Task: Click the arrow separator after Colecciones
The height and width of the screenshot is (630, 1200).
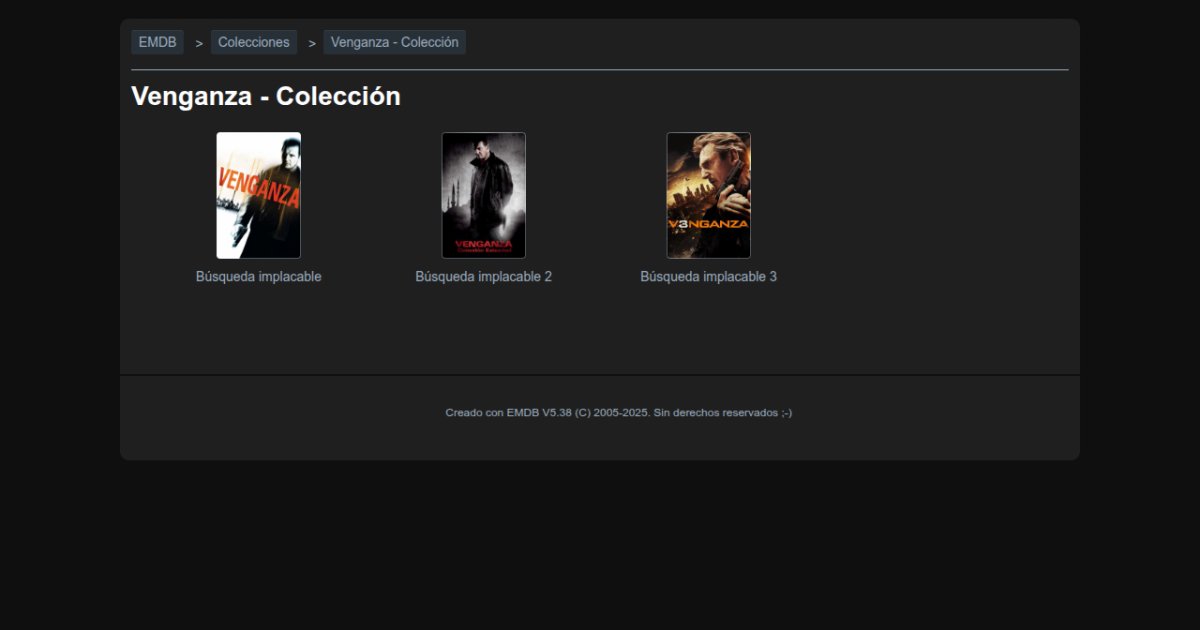Action: click(312, 43)
